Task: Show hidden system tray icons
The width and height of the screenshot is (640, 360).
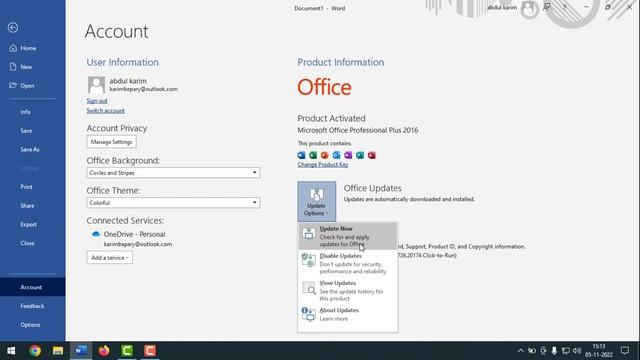Action: point(520,351)
